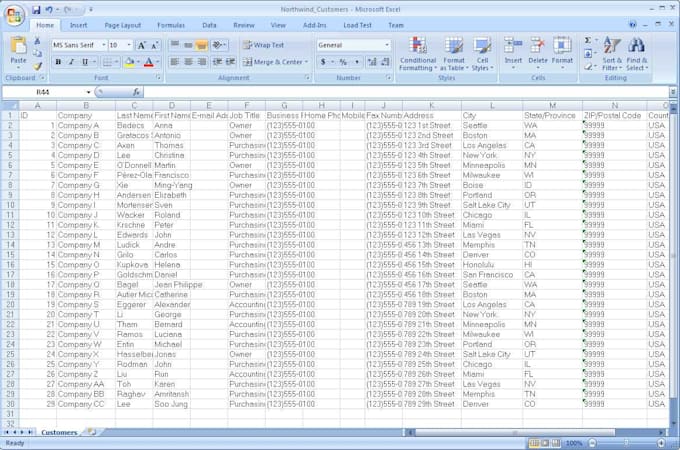Toggle Wrap Text
Image resolution: width=680 pixels, height=450 pixels.
tap(263, 45)
